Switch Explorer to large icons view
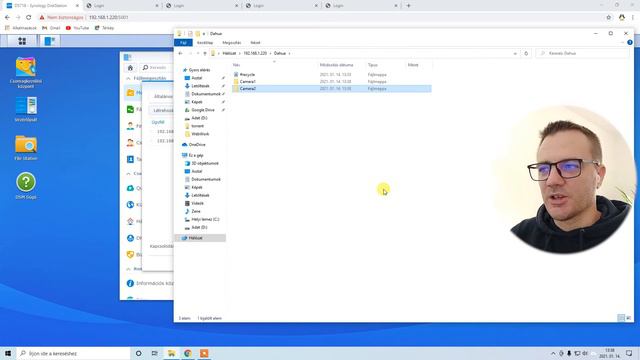Screen dimensions: 640x360 [x=629, y=318]
